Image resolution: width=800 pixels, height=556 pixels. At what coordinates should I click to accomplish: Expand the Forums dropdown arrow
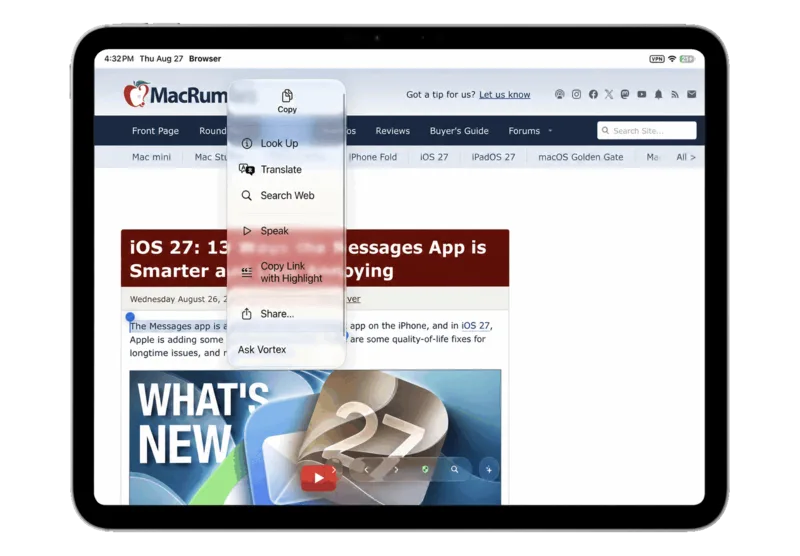tap(551, 131)
